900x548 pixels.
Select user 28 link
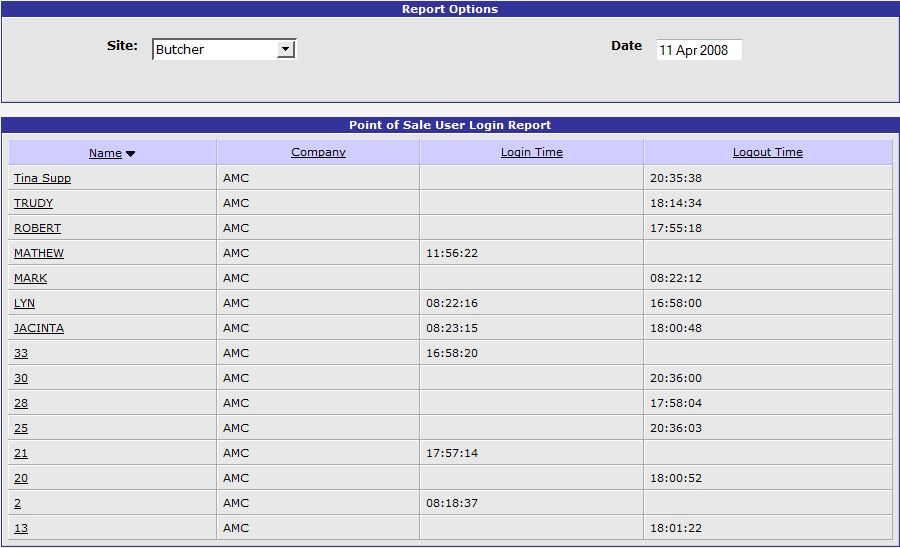pos(21,403)
